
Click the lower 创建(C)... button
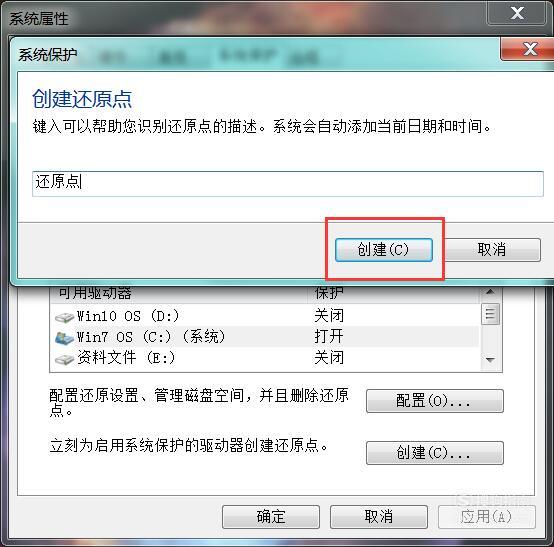pos(435,453)
